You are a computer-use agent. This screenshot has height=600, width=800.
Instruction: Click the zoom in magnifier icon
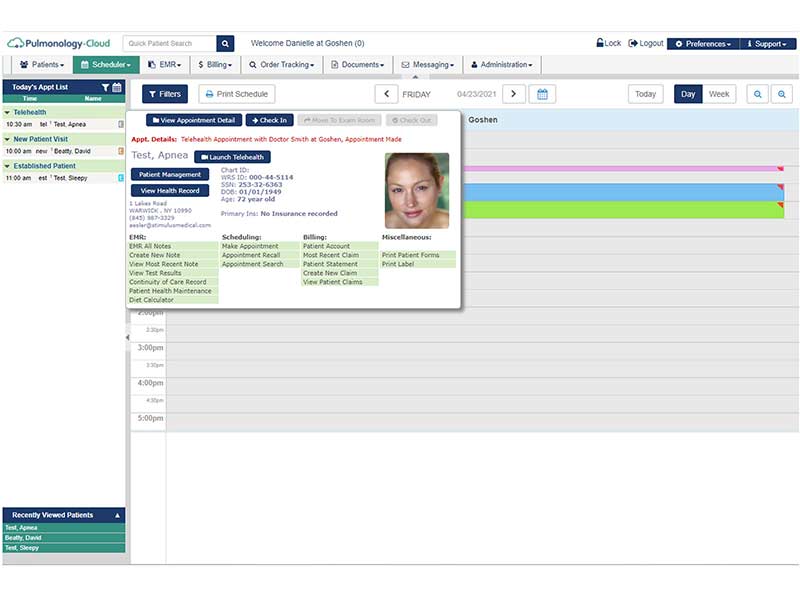pos(782,94)
